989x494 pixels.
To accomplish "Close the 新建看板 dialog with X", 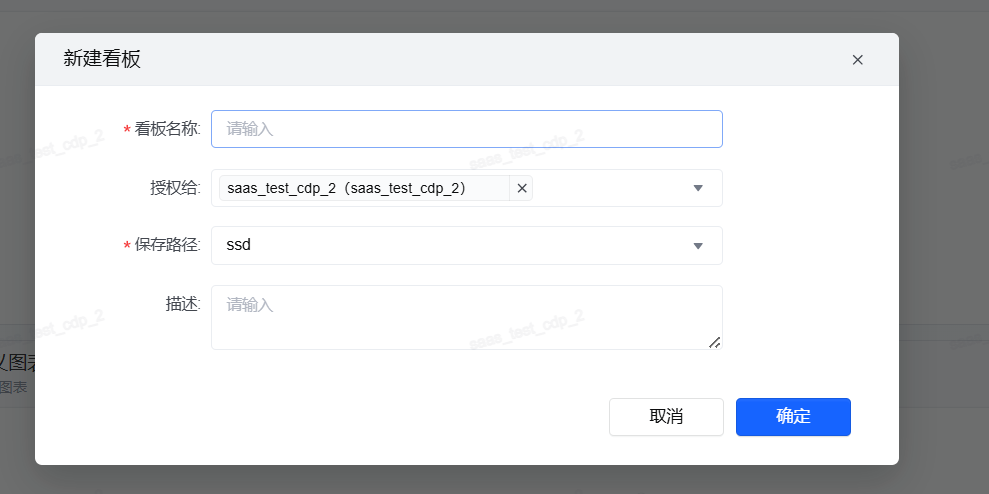I will (x=857, y=60).
